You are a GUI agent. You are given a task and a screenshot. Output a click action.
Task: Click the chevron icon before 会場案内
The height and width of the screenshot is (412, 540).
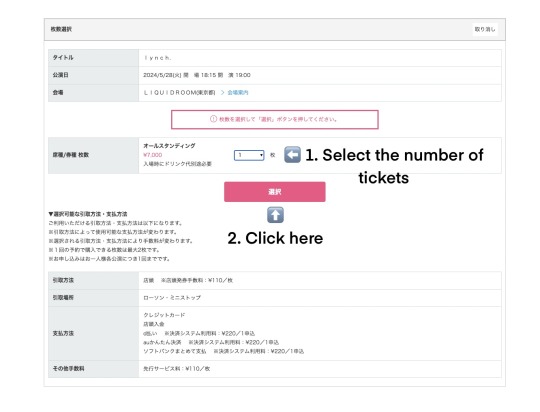coord(222,93)
